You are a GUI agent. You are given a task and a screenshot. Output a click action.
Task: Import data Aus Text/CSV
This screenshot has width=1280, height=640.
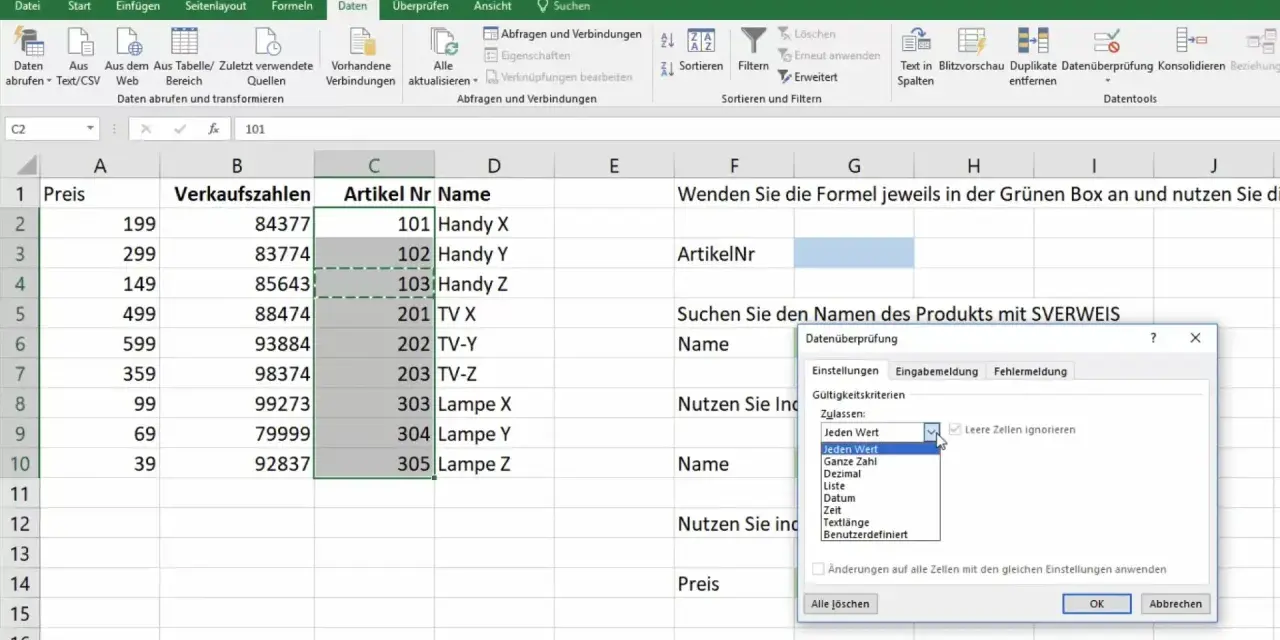[x=79, y=57]
